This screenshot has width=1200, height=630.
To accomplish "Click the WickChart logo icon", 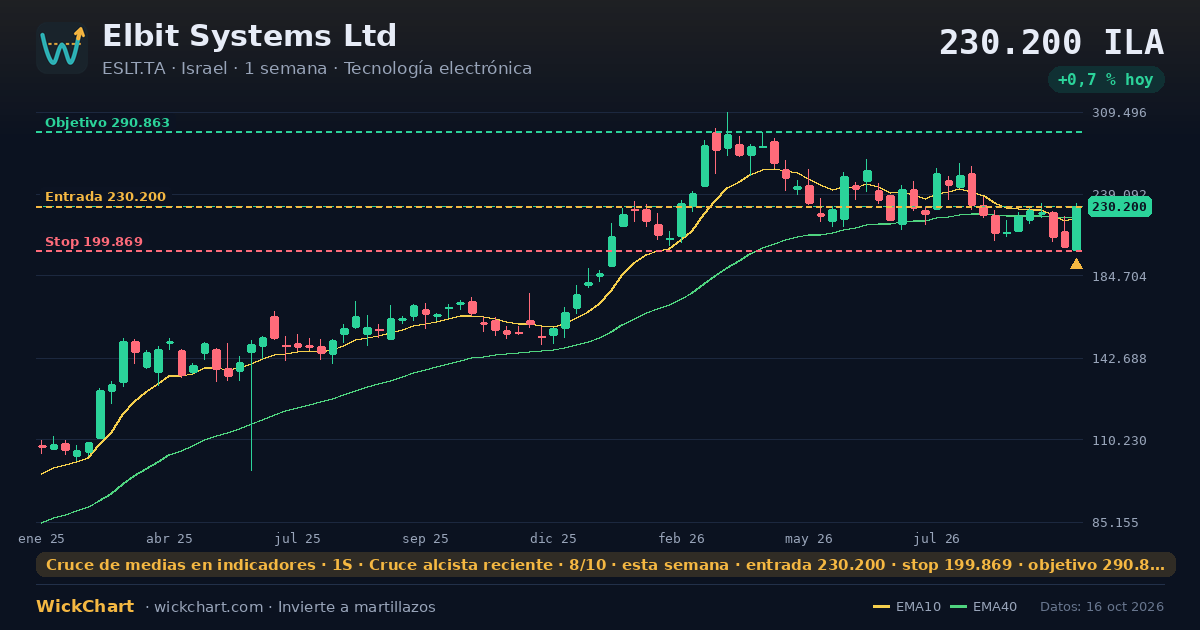I will 62,48.
